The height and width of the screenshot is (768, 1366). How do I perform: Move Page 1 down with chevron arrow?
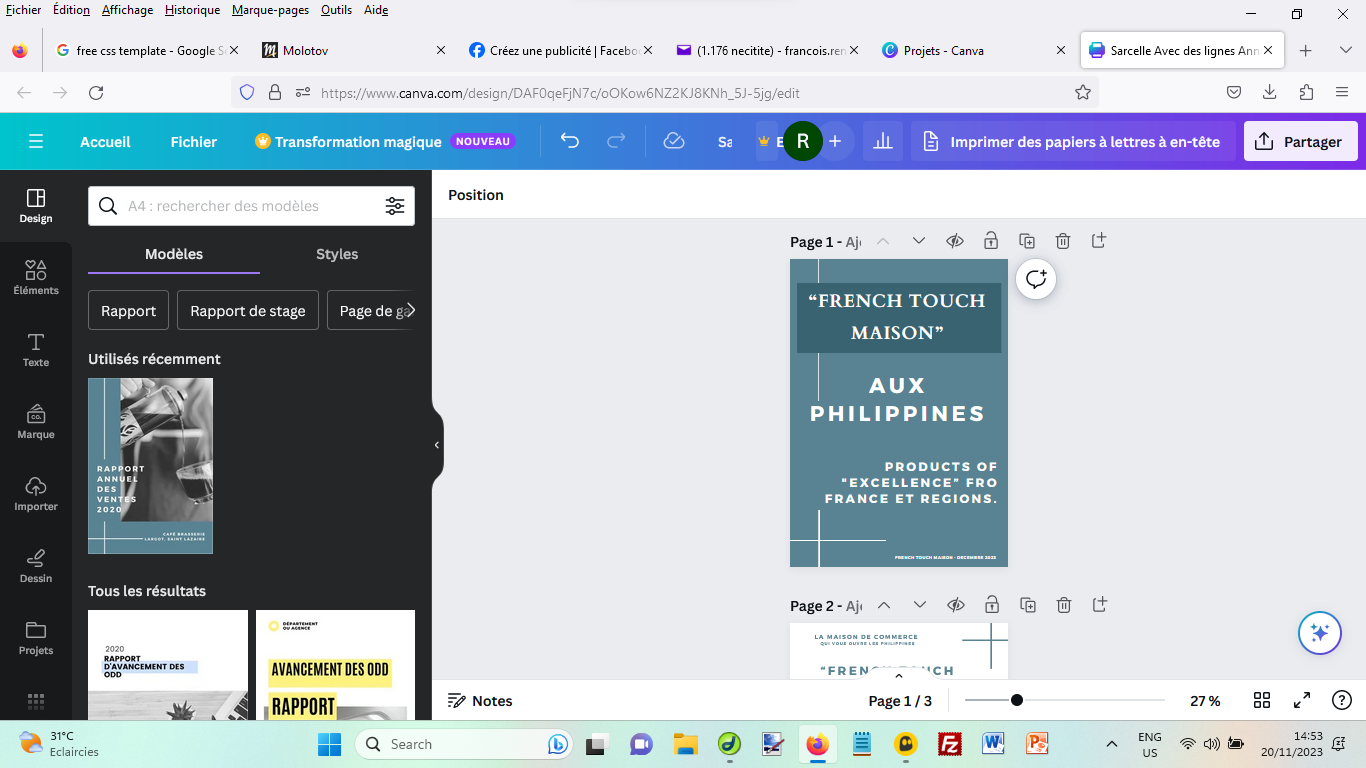[x=919, y=241]
